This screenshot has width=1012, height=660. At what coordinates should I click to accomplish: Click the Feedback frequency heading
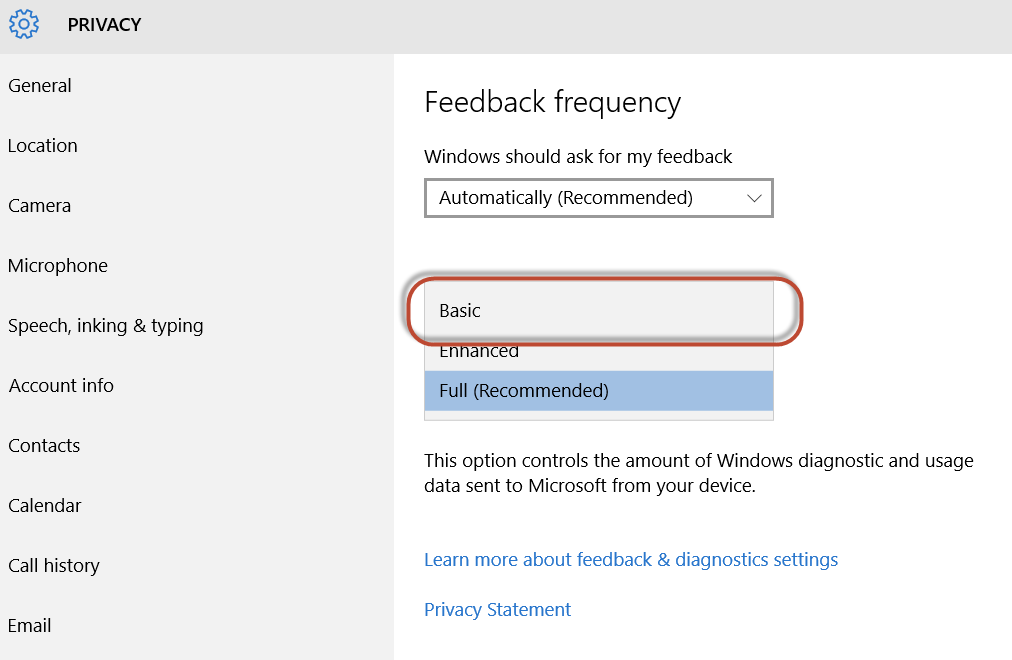[x=552, y=103]
